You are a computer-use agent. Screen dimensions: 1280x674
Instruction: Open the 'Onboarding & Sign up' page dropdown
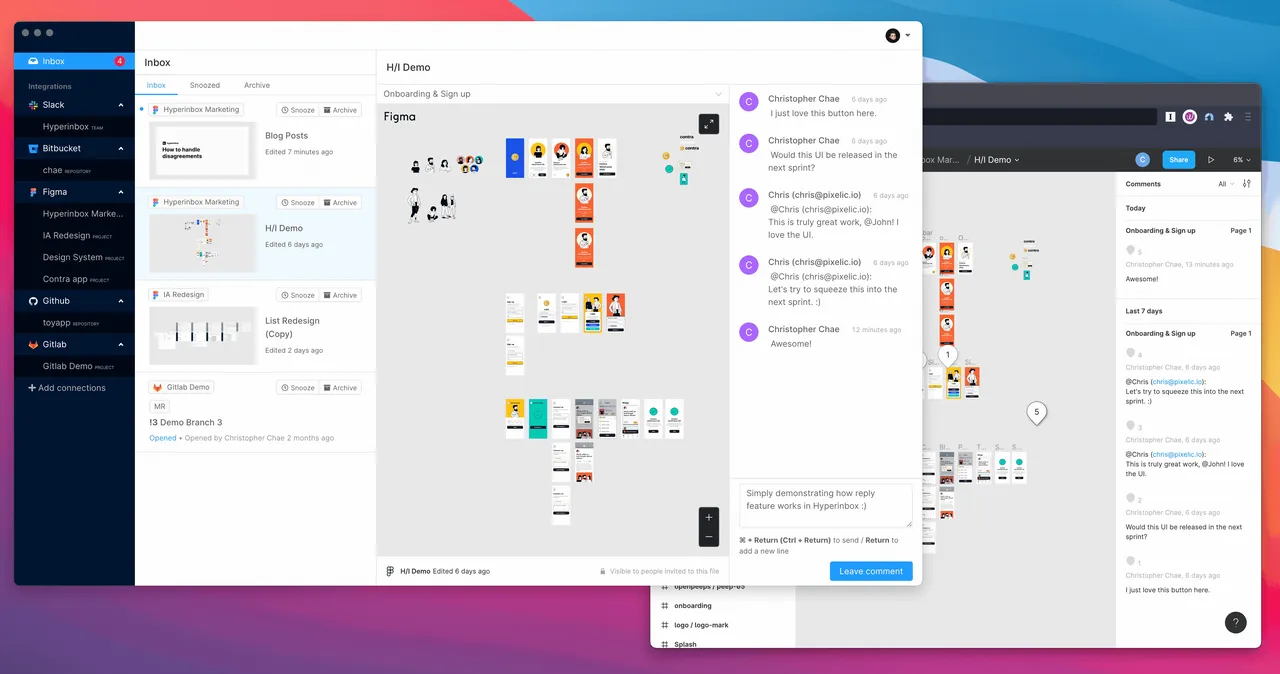coord(552,94)
